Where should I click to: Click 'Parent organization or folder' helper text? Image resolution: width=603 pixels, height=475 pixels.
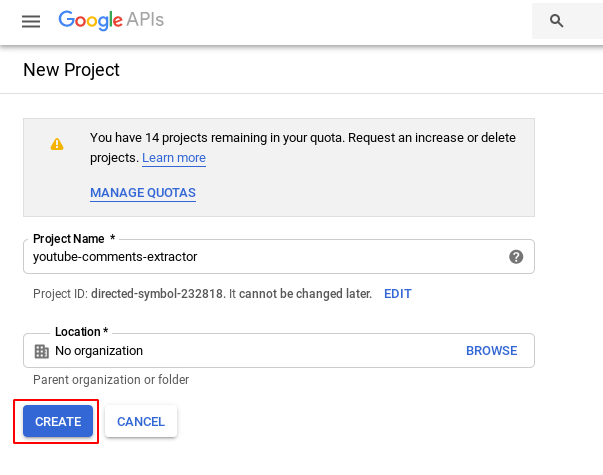(x=111, y=380)
